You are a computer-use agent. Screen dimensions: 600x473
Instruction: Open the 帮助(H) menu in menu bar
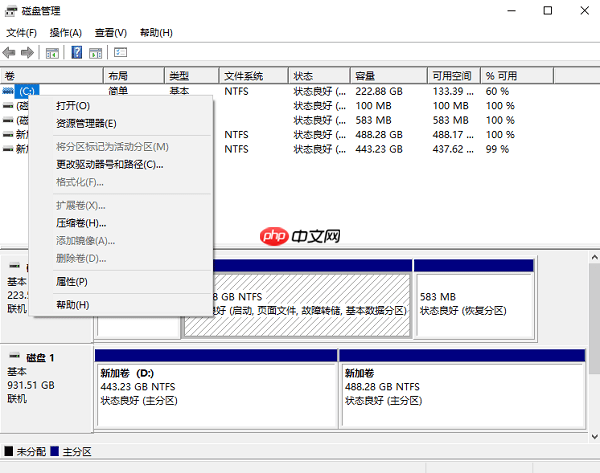coord(156,33)
